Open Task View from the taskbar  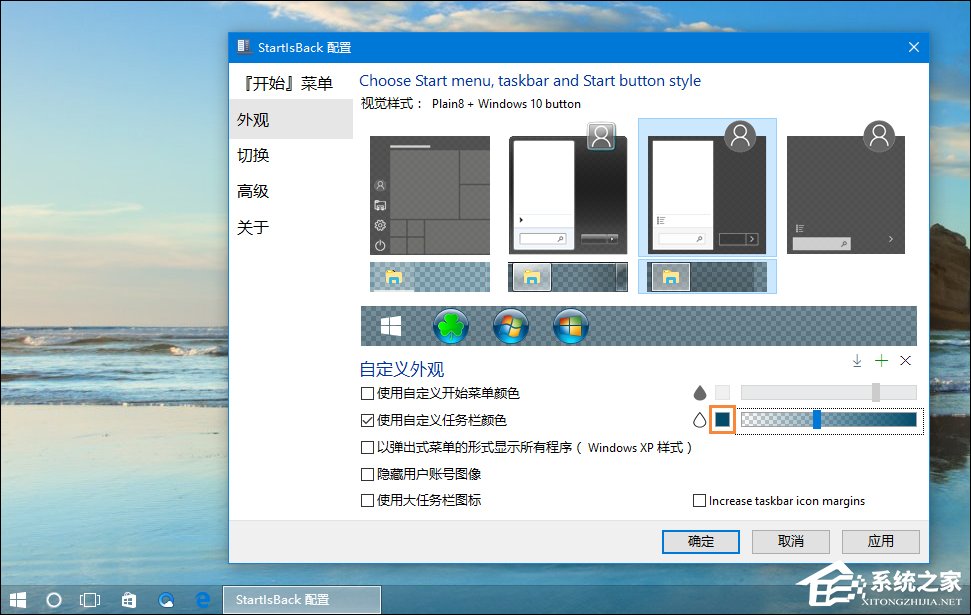89,599
